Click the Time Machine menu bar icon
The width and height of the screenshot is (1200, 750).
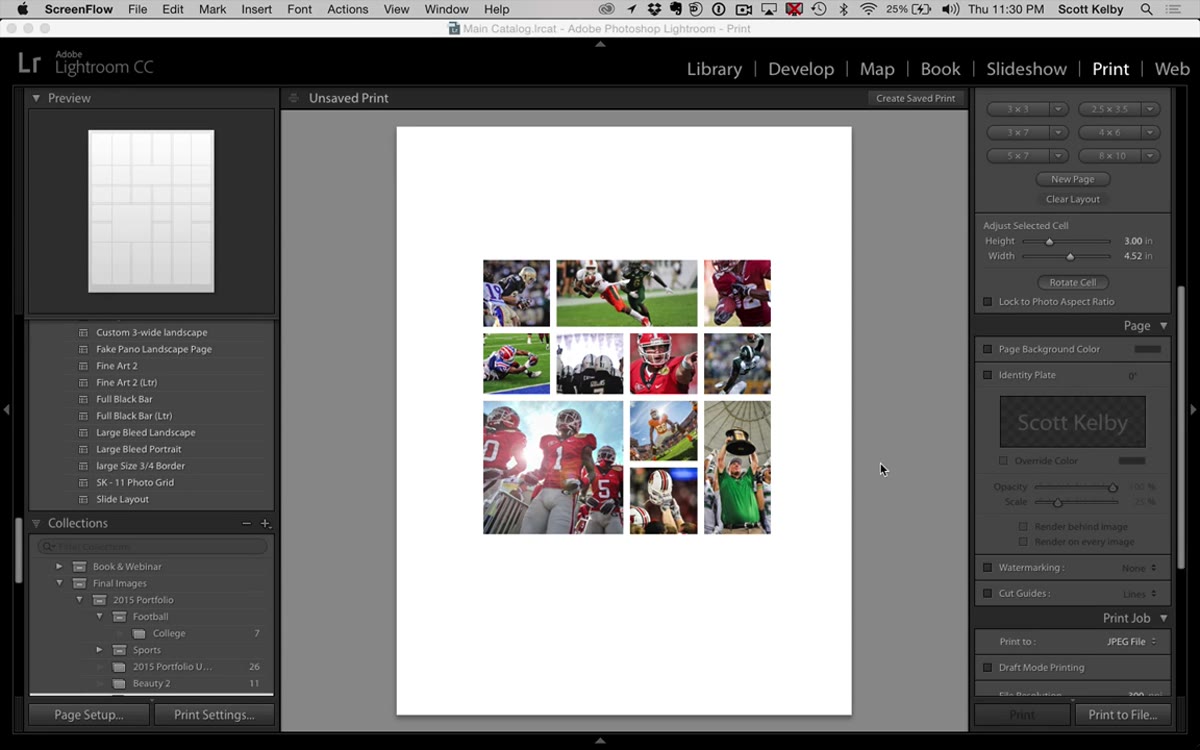(818, 9)
